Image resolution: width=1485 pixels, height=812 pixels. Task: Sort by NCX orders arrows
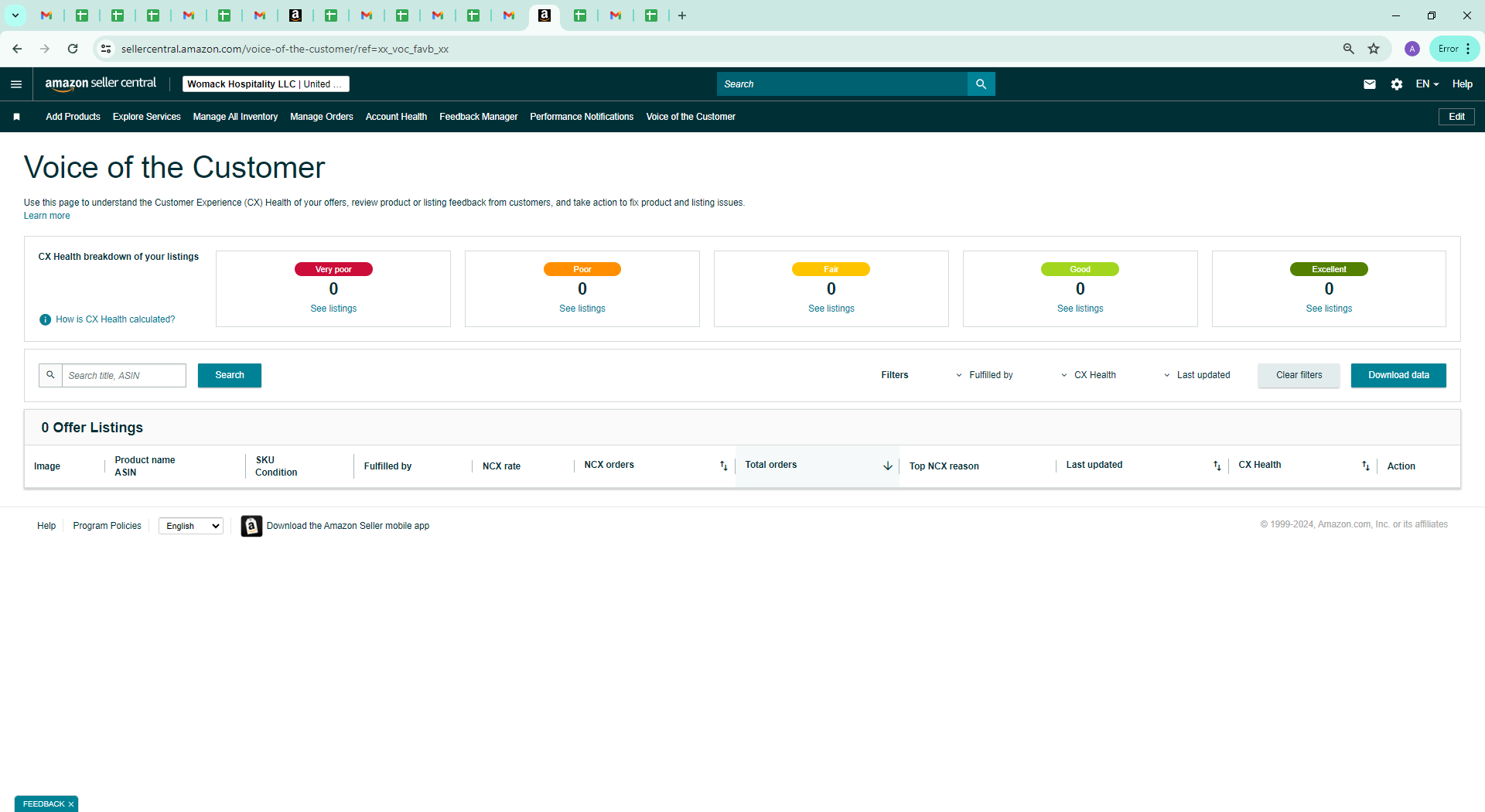(x=724, y=466)
